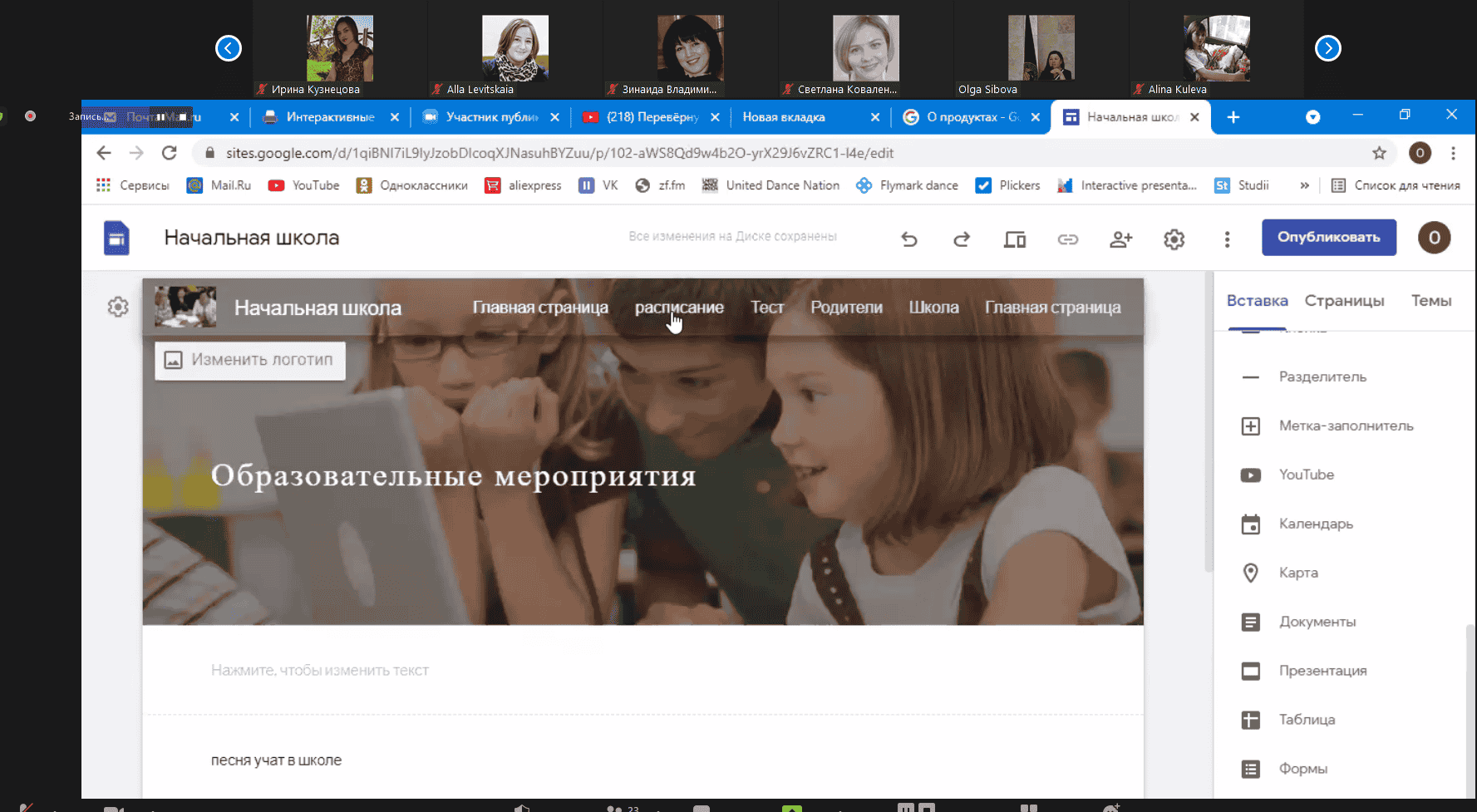The image size is (1477, 812).
Task: Insert a Calendar element
Action: point(1315,524)
